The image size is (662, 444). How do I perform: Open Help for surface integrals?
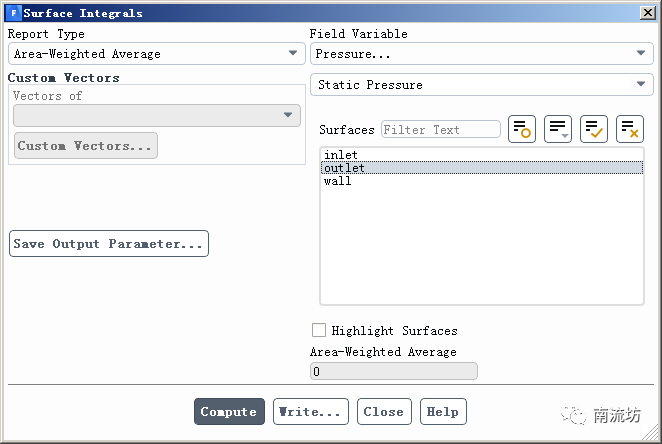click(442, 411)
